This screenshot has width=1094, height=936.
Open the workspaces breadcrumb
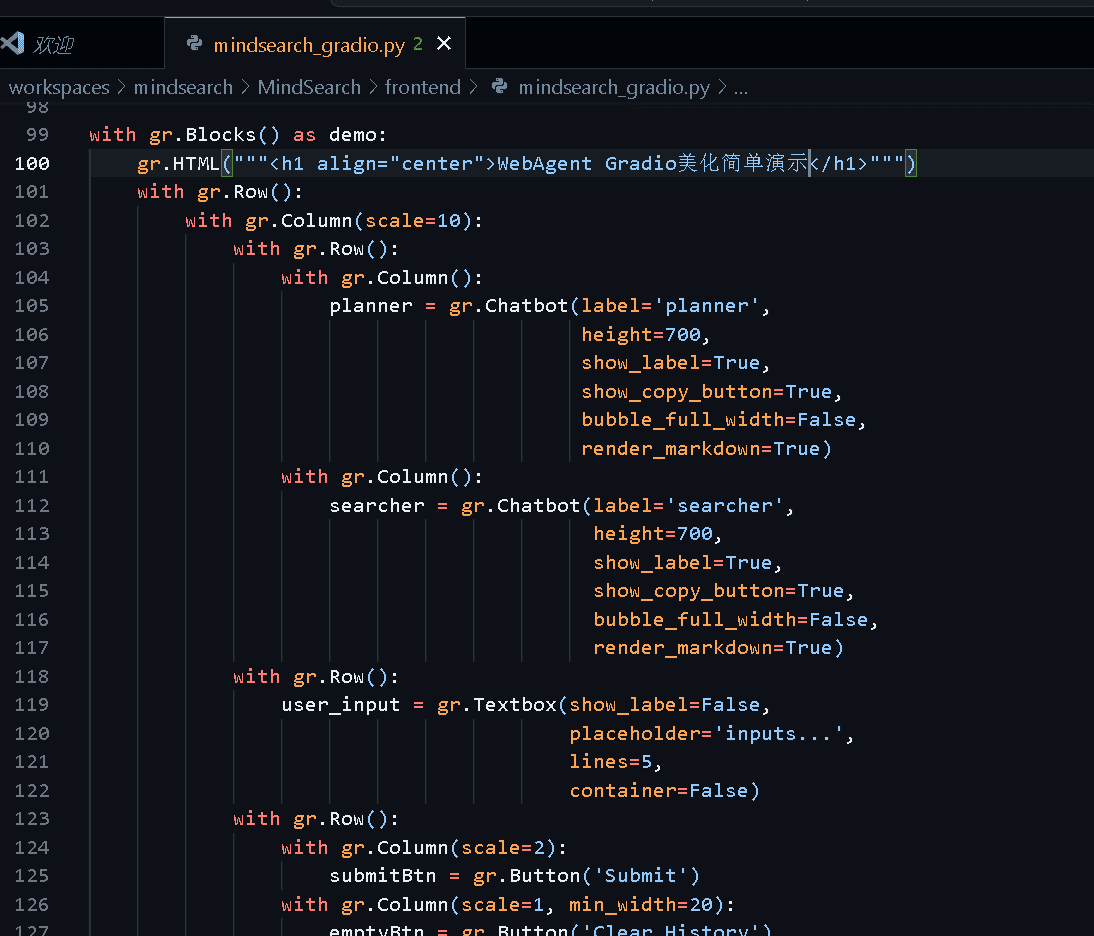point(59,87)
